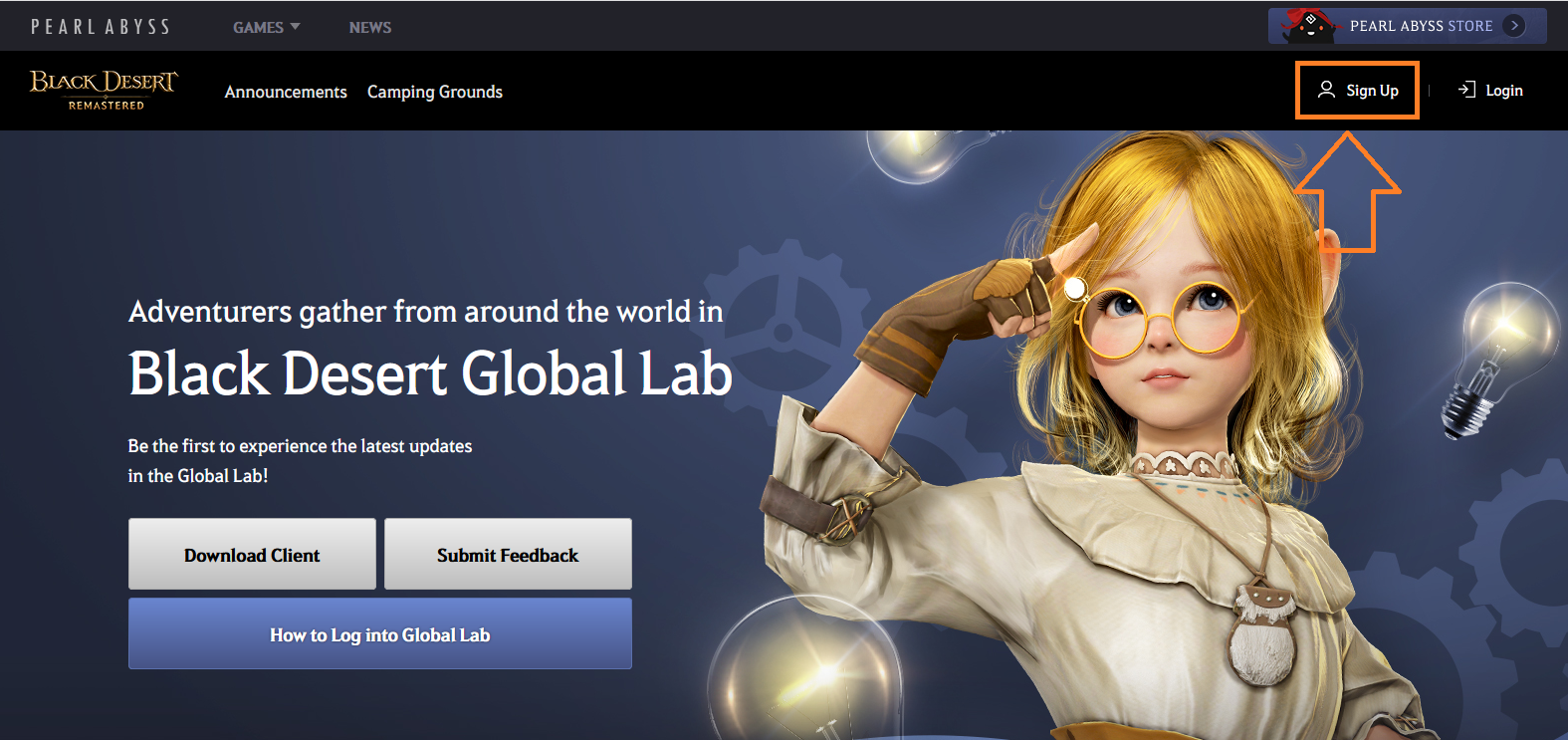The width and height of the screenshot is (1568, 740).
Task: Click the 'in the Global Lab!' text line
Action: coord(198,476)
